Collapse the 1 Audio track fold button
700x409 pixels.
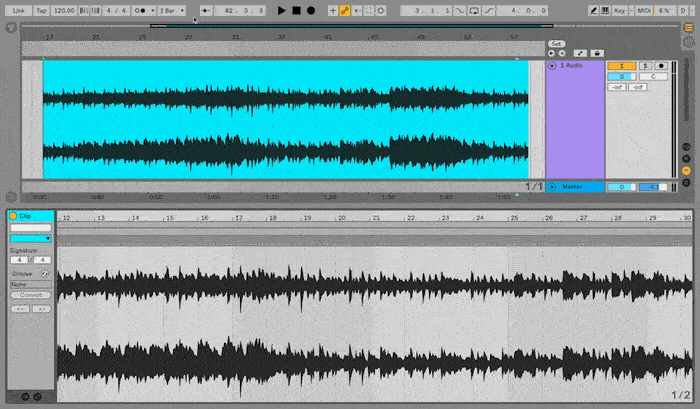[552, 66]
